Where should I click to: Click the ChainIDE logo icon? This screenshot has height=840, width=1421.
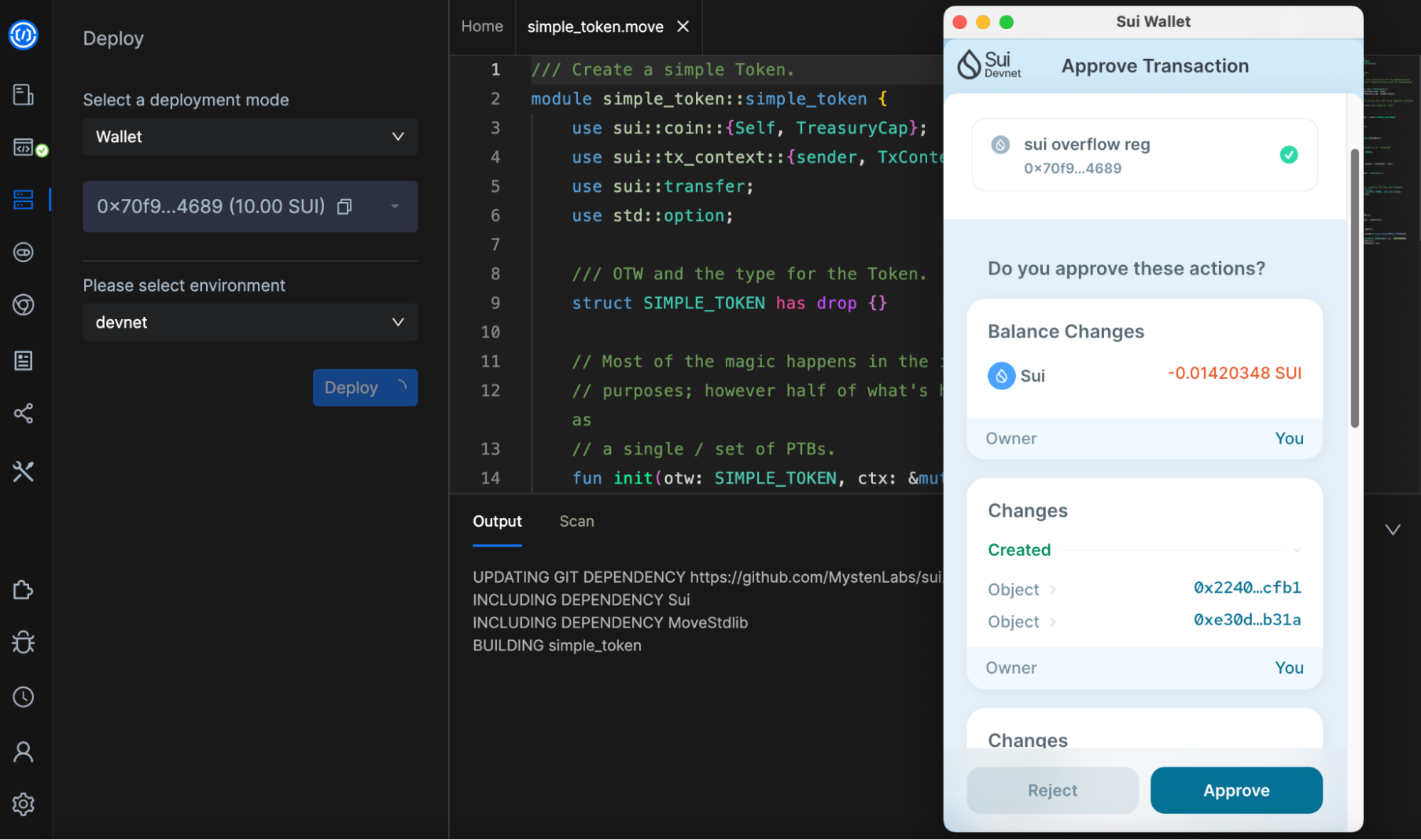click(23, 35)
